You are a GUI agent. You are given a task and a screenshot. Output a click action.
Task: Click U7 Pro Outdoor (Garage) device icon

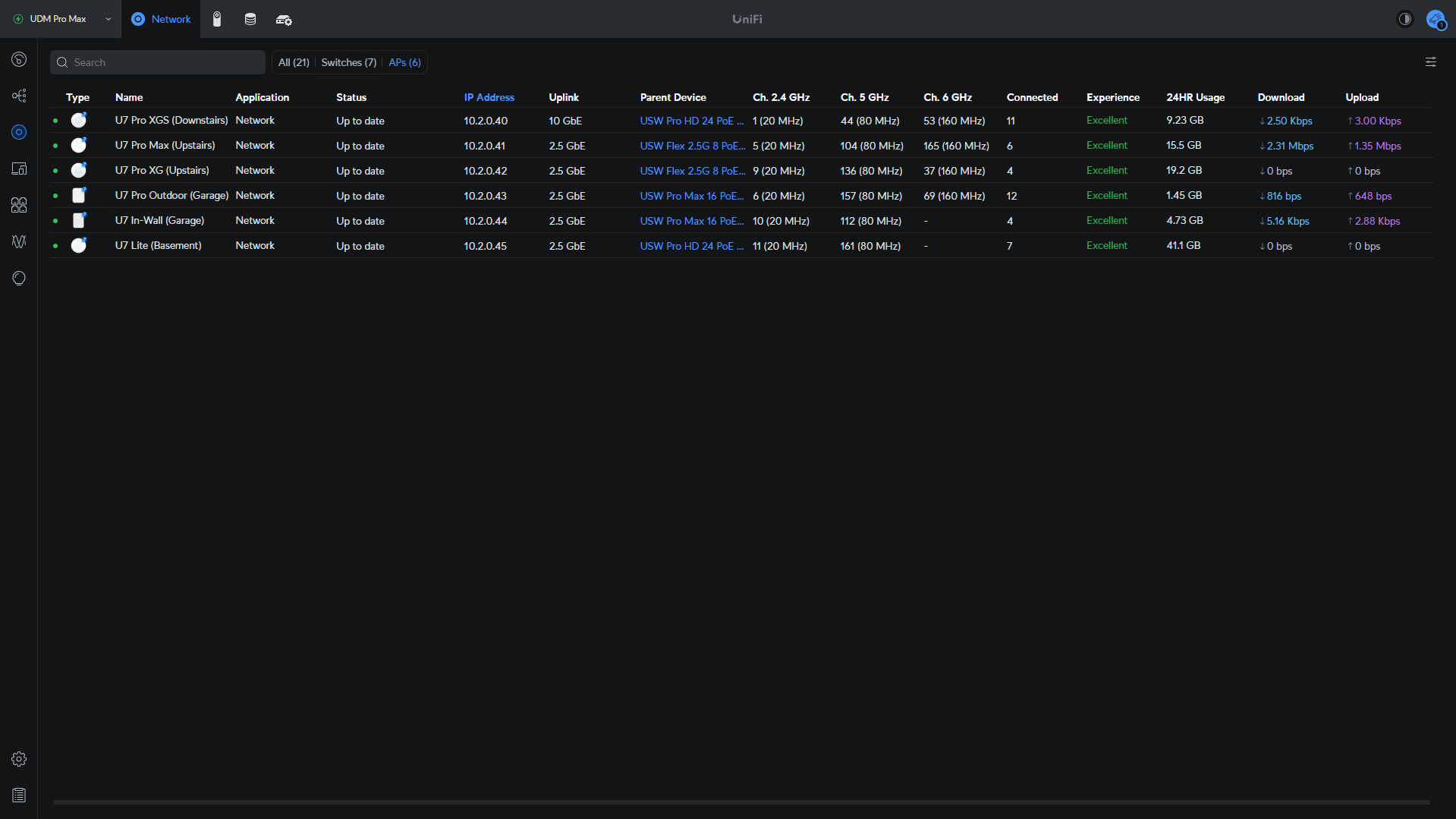[79, 195]
